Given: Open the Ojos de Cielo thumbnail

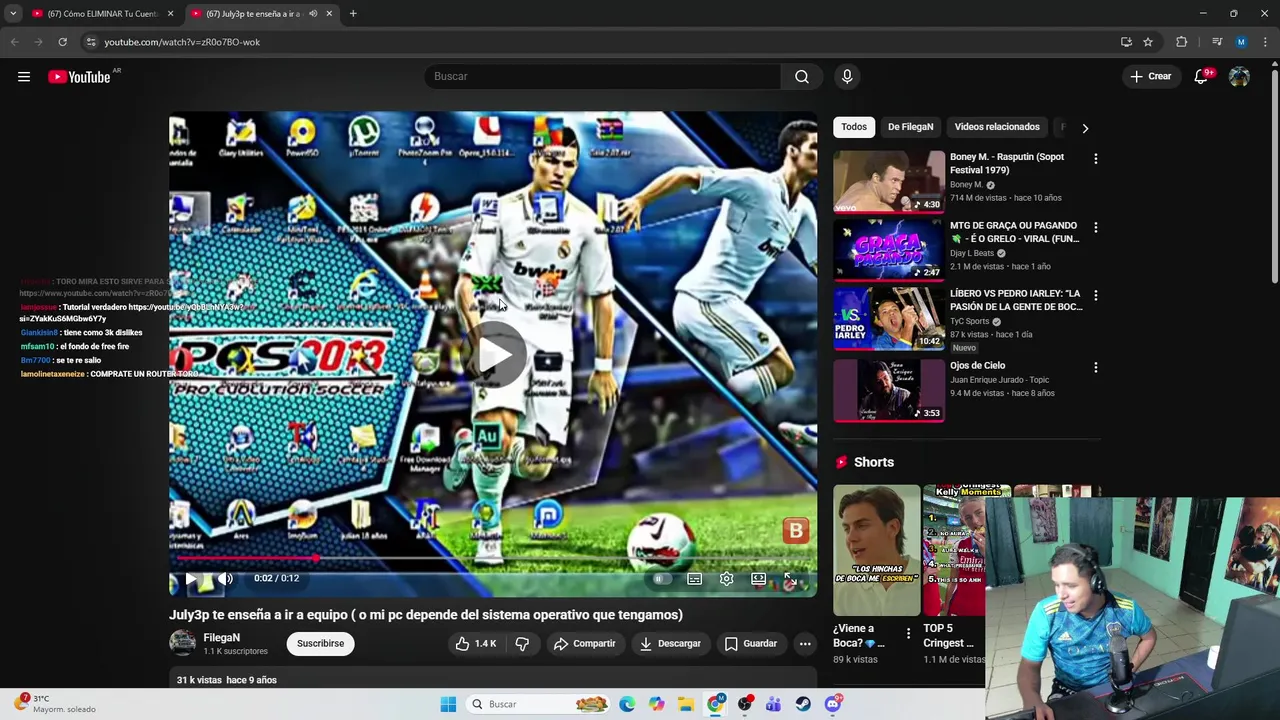Looking at the screenshot, I should 889,390.
